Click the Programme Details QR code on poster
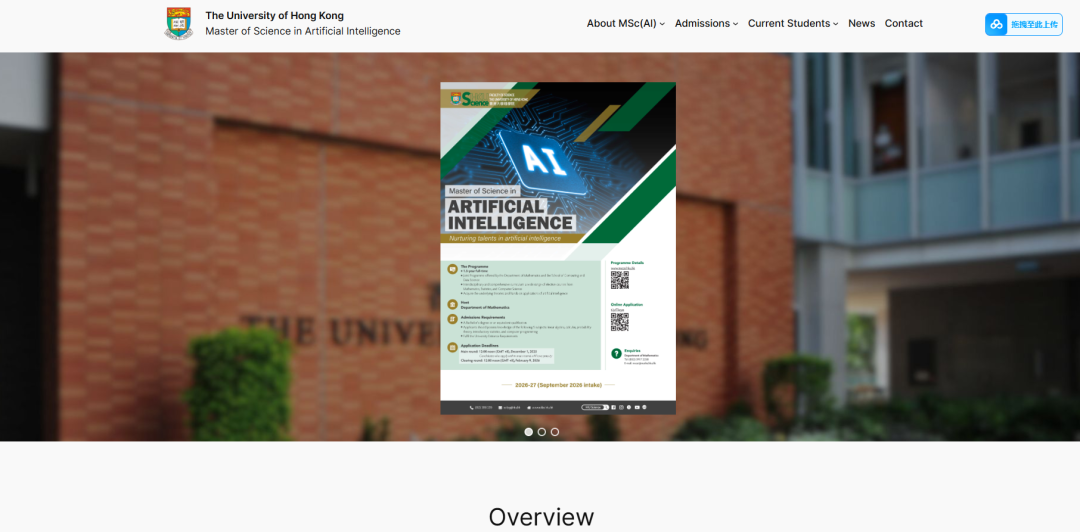The width and height of the screenshot is (1080, 532). point(620,280)
